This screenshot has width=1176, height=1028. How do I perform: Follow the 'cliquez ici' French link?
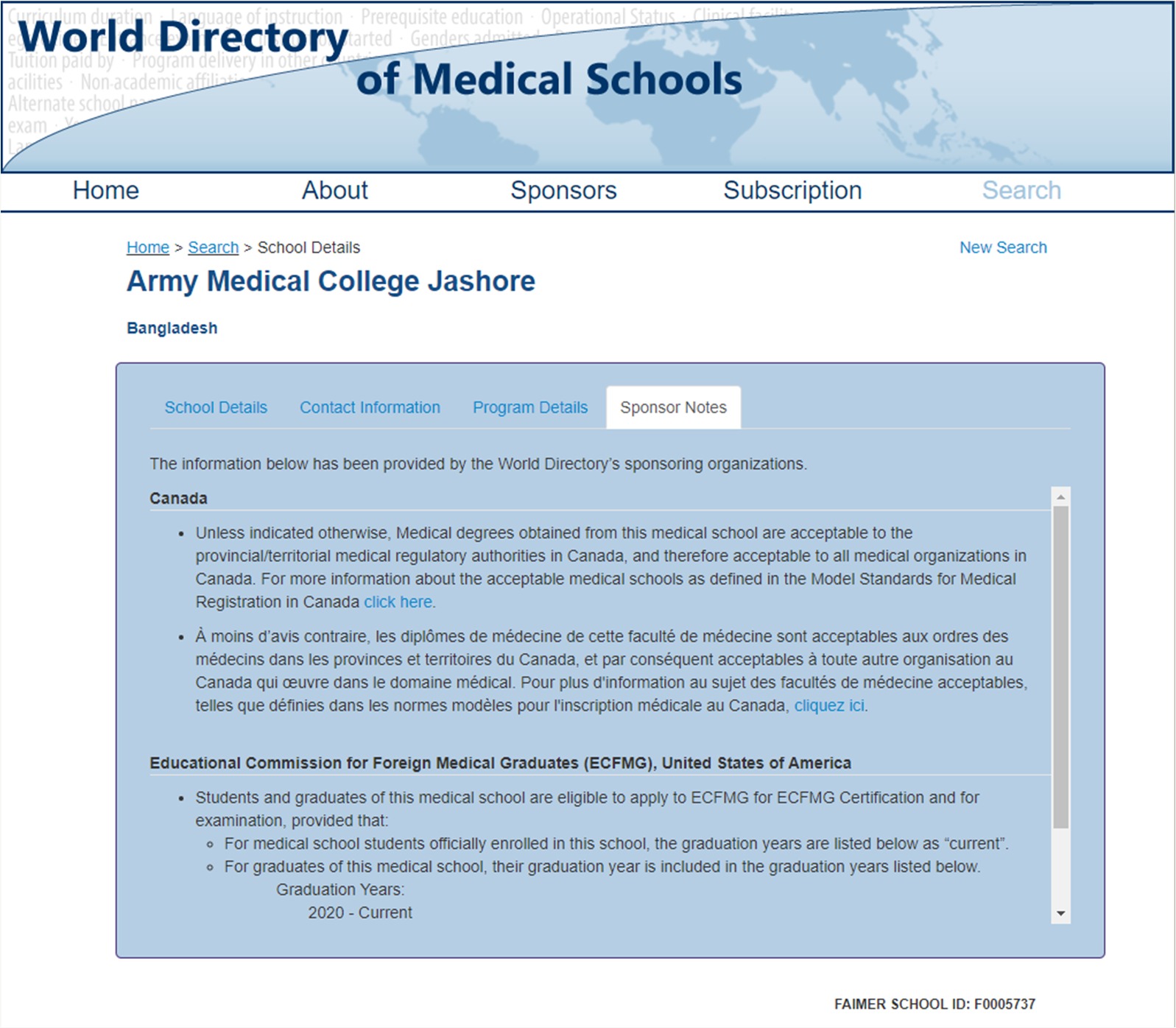(x=829, y=705)
